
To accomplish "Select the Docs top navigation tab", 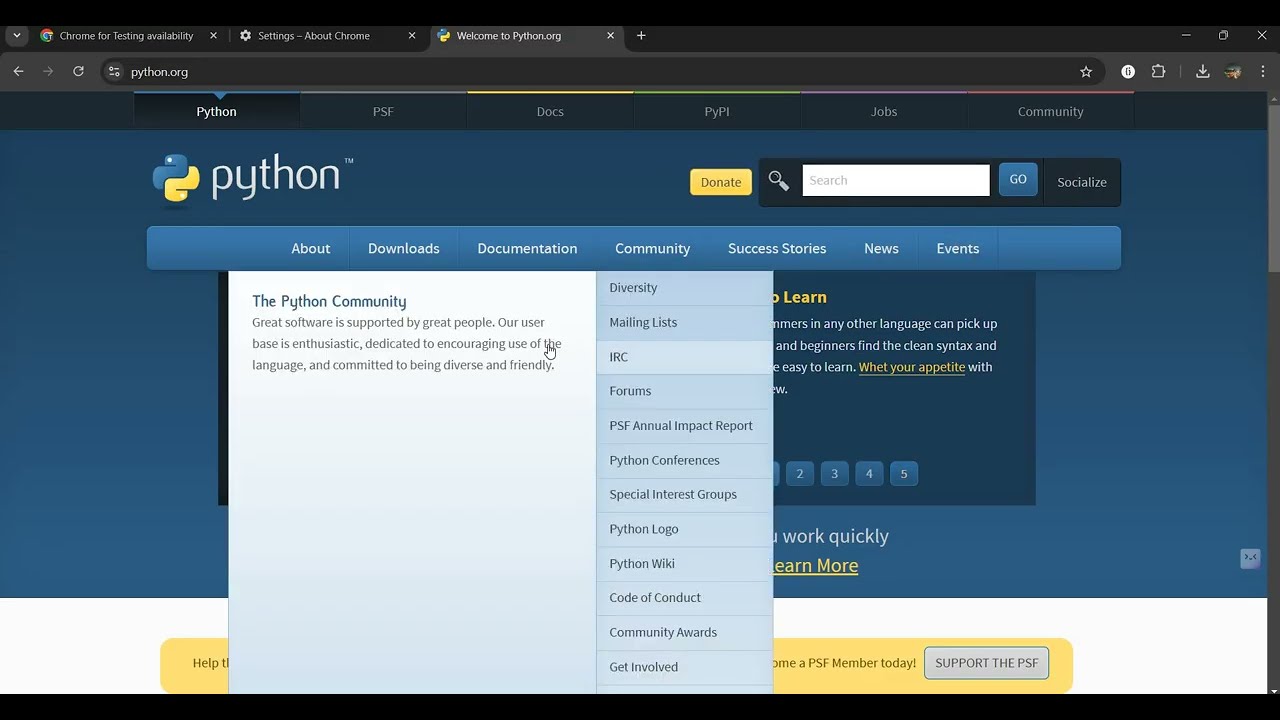I will [x=550, y=111].
